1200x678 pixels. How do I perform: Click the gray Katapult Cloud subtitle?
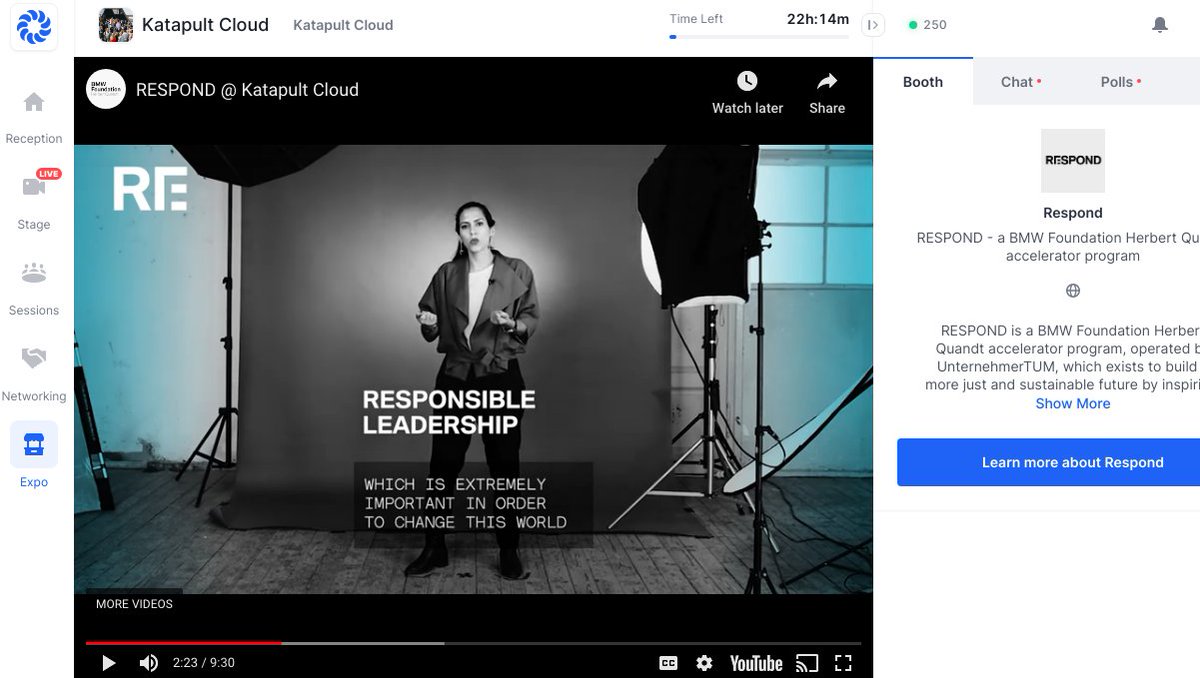click(x=343, y=25)
